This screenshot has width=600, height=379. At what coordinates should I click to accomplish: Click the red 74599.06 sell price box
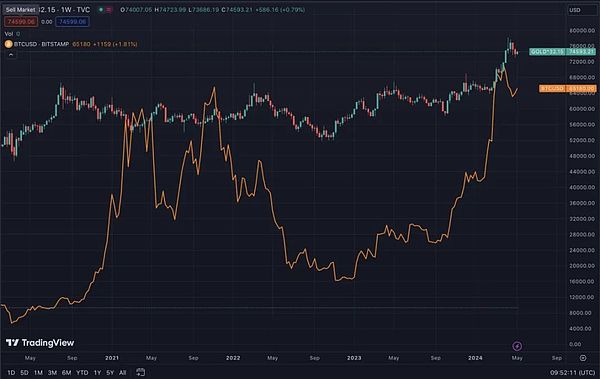click(x=21, y=22)
